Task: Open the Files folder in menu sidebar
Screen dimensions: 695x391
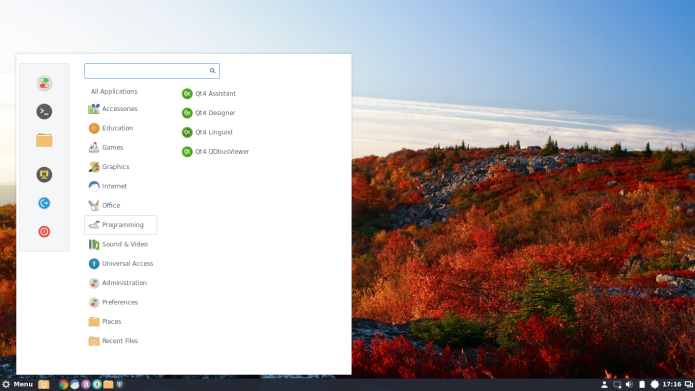Action: click(44, 140)
